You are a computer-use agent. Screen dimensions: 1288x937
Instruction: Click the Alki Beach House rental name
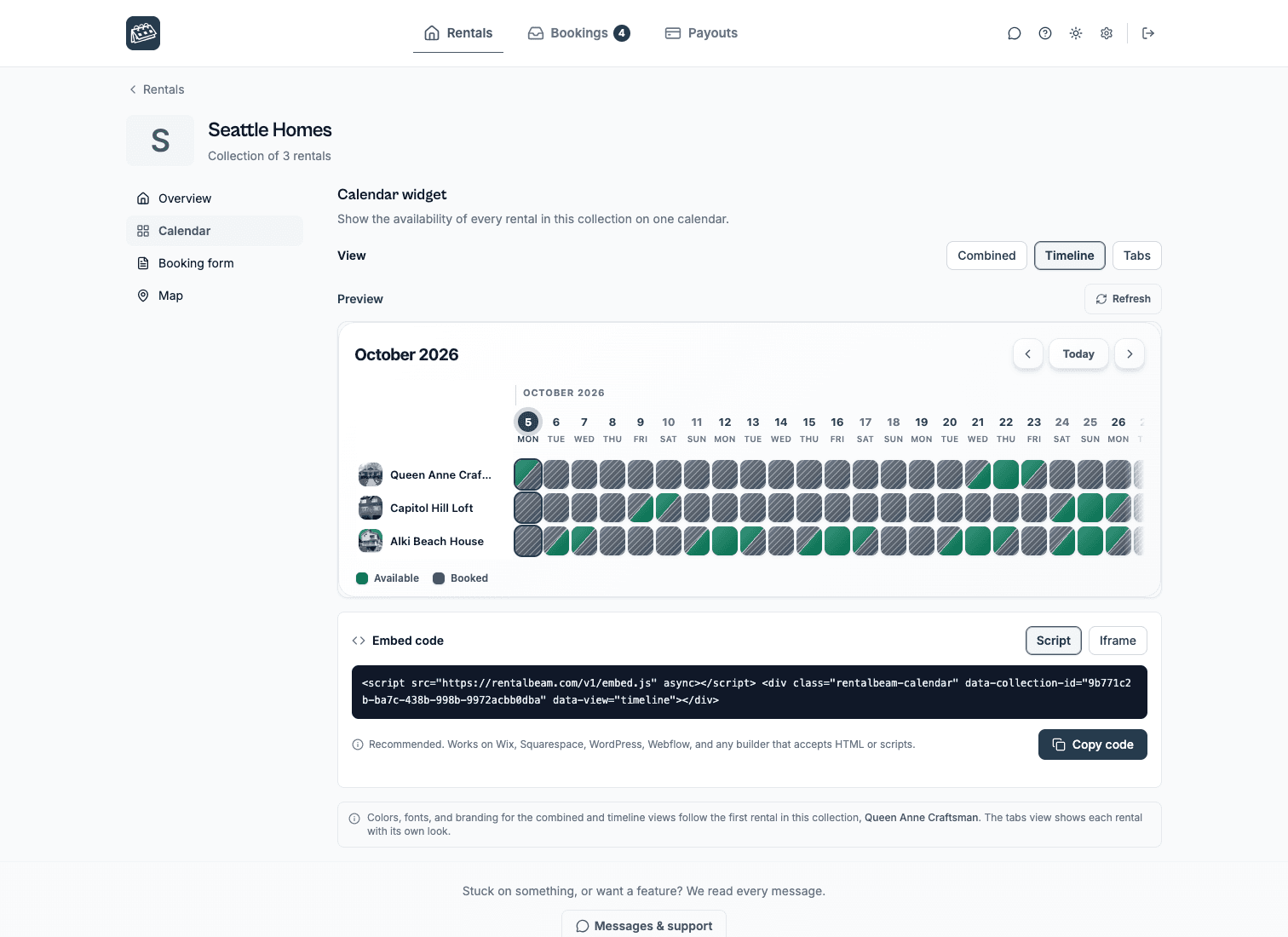tap(437, 542)
